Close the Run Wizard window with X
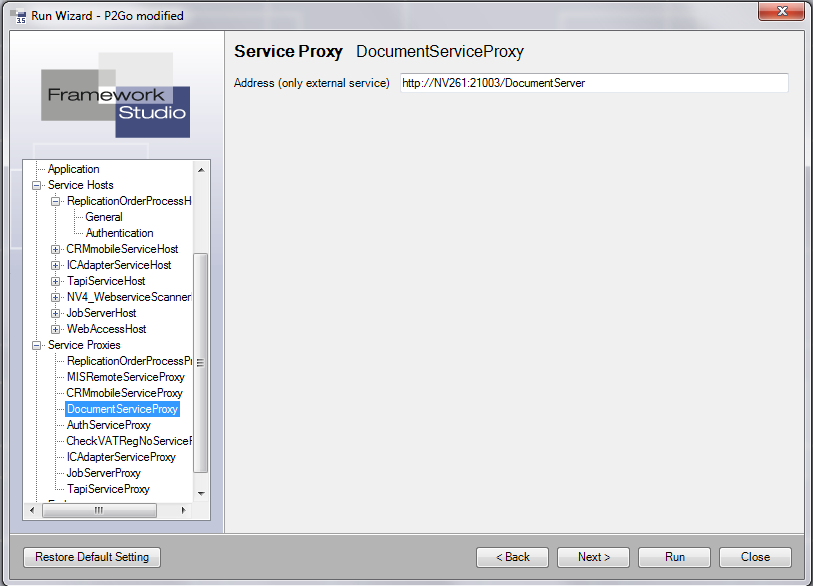 pyautogui.click(x=782, y=11)
